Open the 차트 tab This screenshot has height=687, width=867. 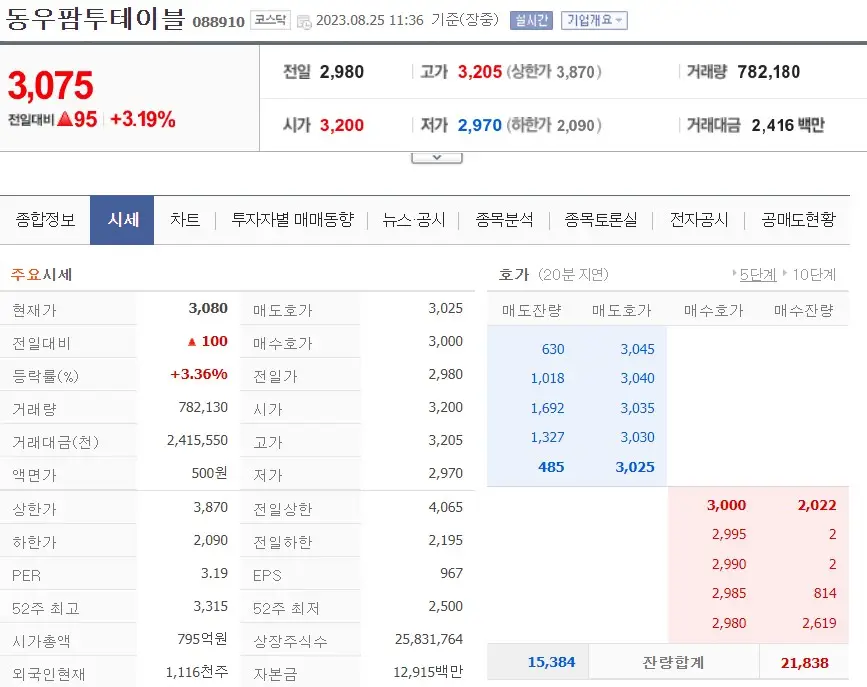[x=184, y=221]
